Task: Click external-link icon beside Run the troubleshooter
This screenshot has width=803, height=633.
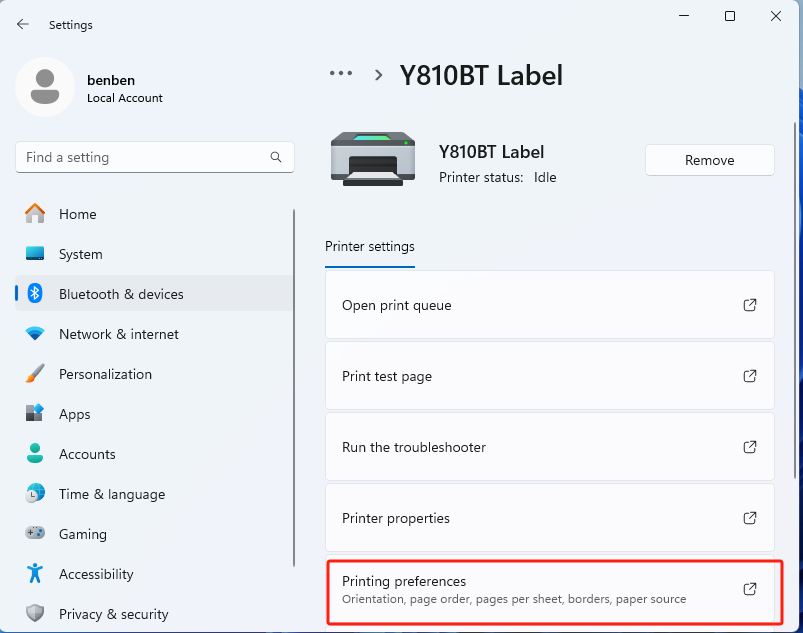Action: coord(750,447)
